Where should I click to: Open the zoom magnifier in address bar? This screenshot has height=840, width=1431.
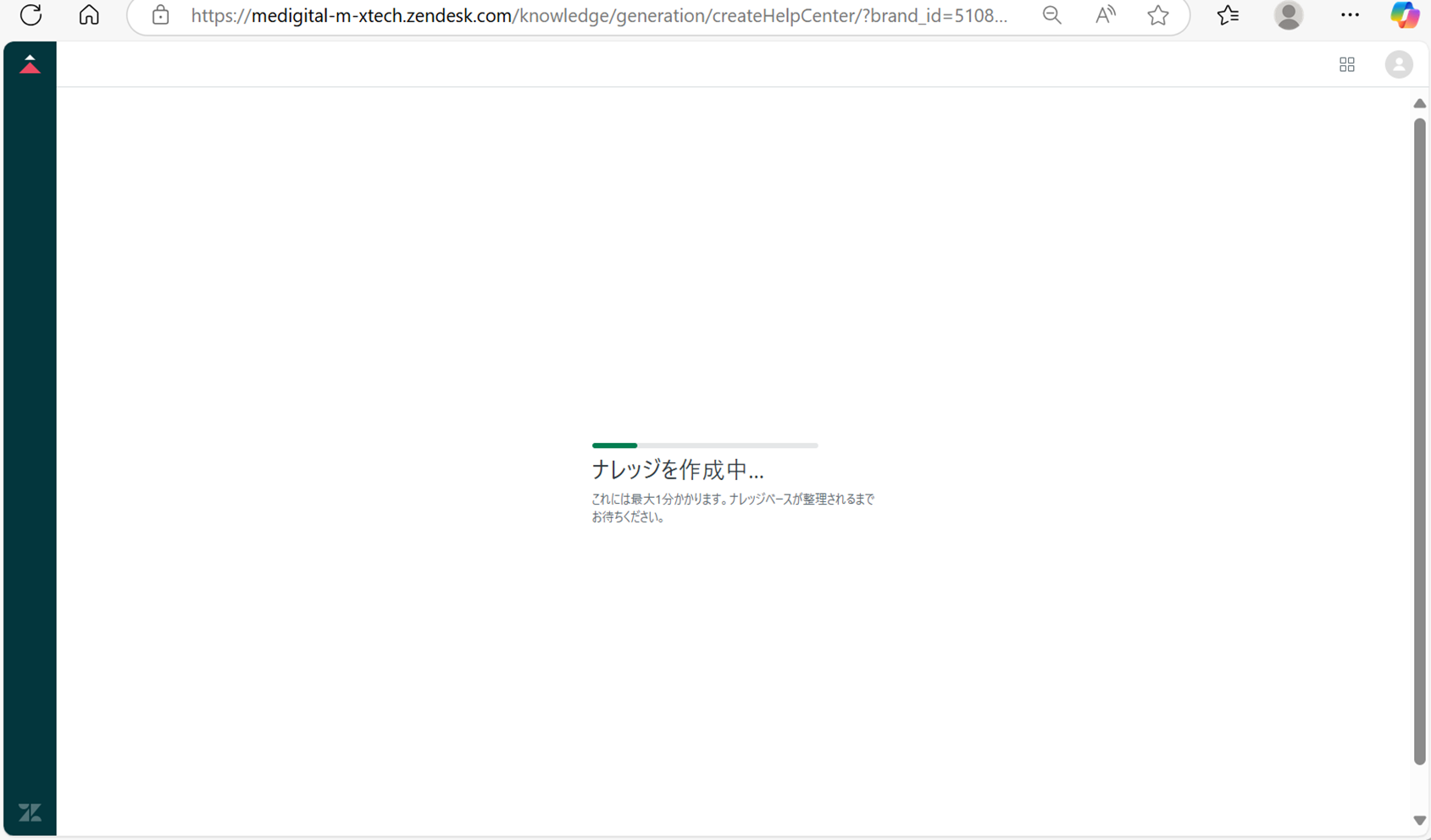1052,15
